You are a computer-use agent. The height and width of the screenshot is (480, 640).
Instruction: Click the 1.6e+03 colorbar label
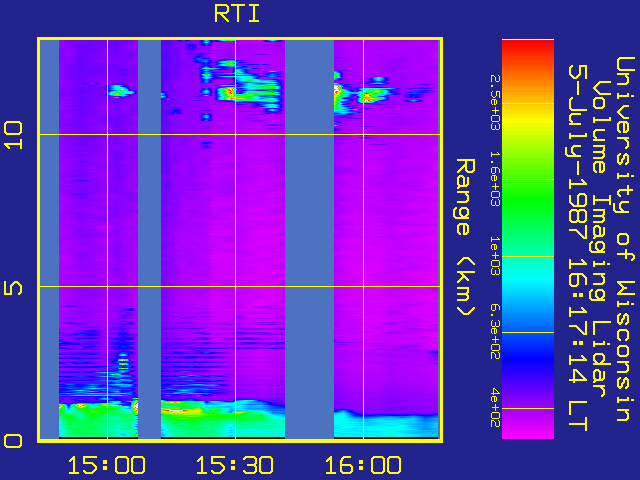[495, 179]
